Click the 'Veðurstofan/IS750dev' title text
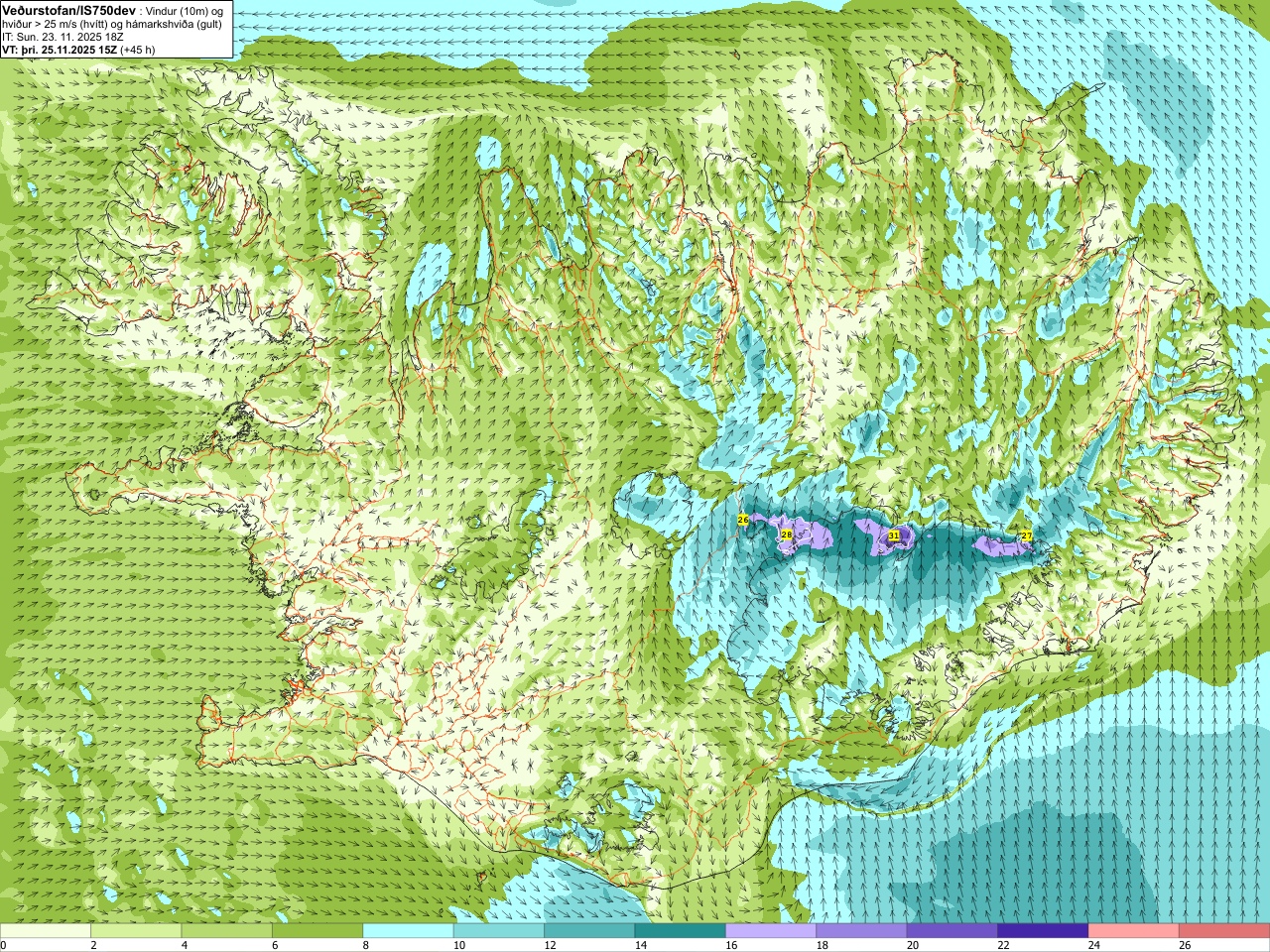This screenshot has width=1270, height=952. point(69,10)
